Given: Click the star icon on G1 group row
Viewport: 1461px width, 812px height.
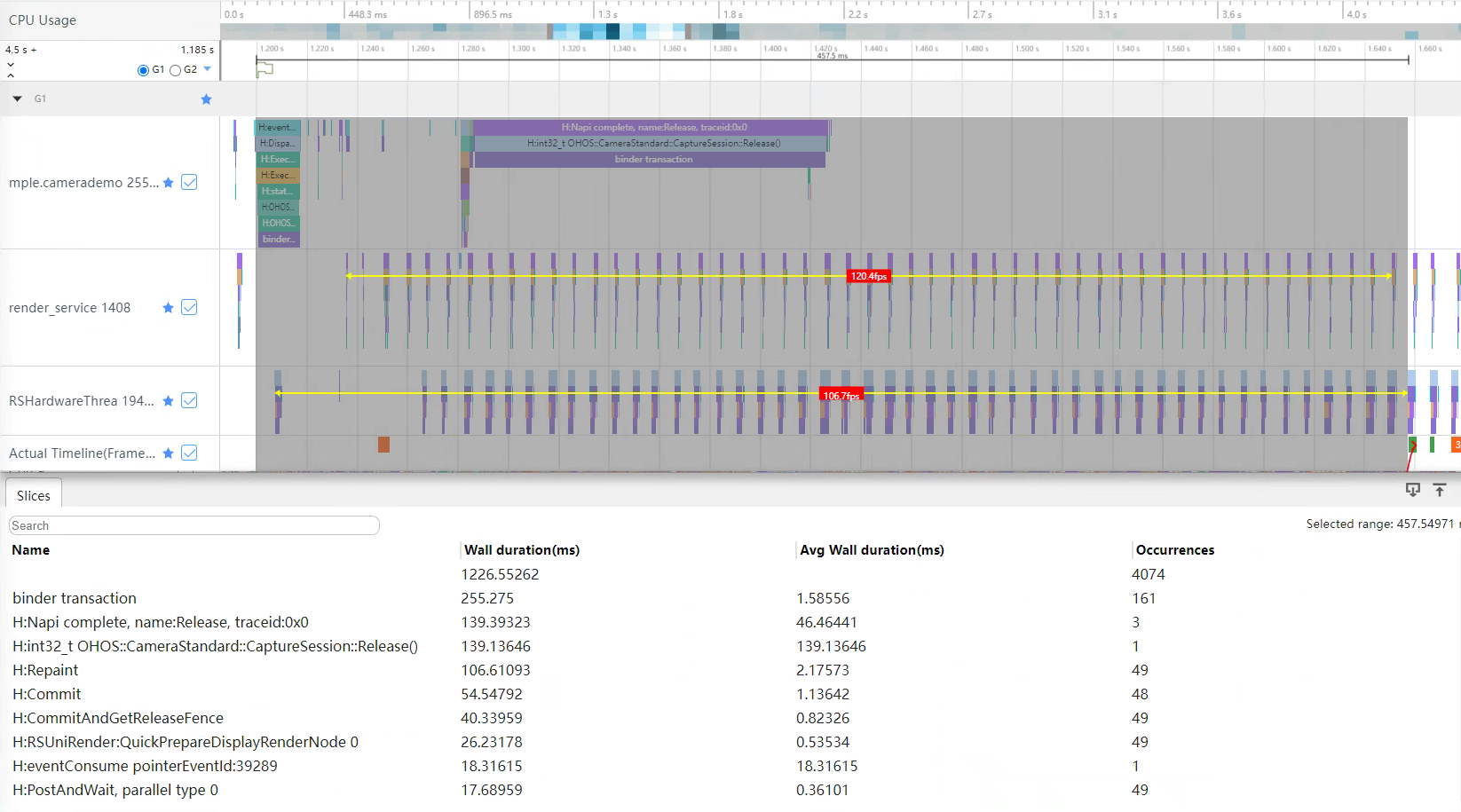Looking at the screenshot, I should [206, 99].
